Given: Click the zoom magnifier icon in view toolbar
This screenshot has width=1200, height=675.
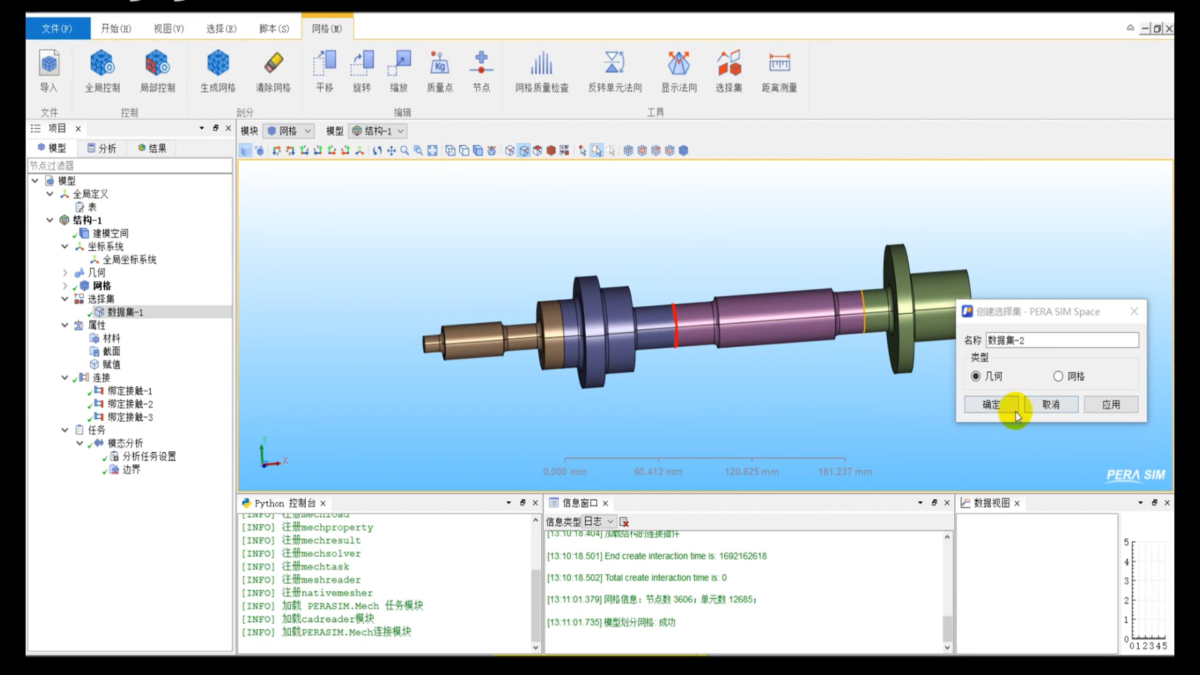Looking at the screenshot, I should pyautogui.click(x=405, y=151).
